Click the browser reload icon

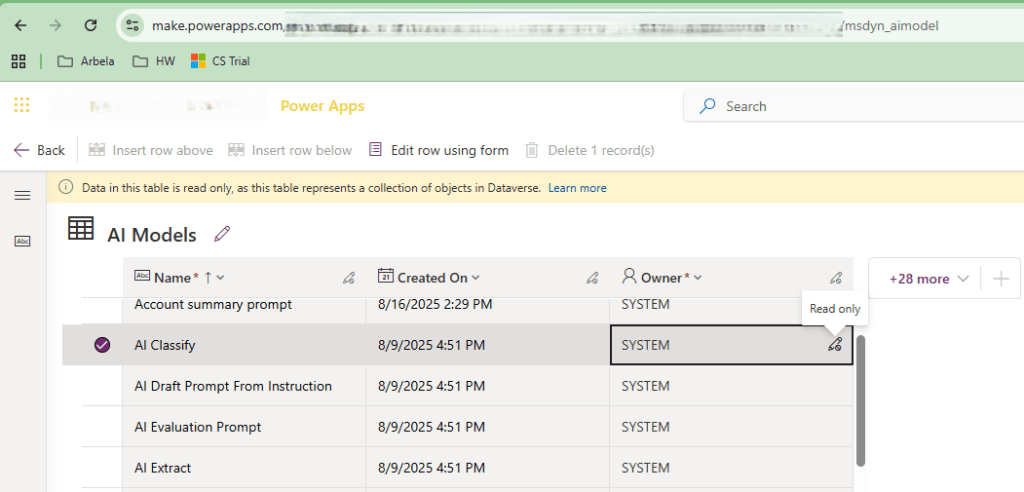pyautogui.click(x=91, y=25)
